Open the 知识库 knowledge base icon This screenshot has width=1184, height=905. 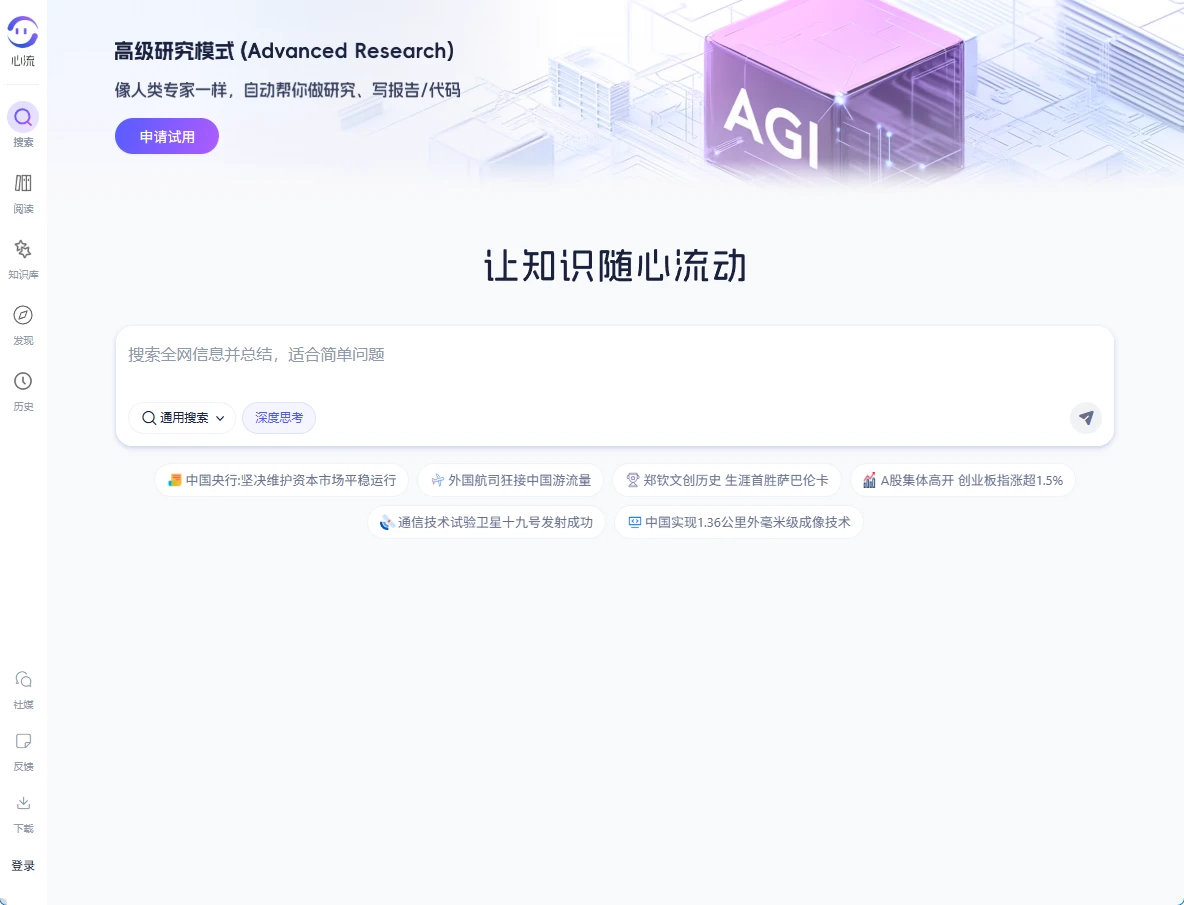[23, 249]
